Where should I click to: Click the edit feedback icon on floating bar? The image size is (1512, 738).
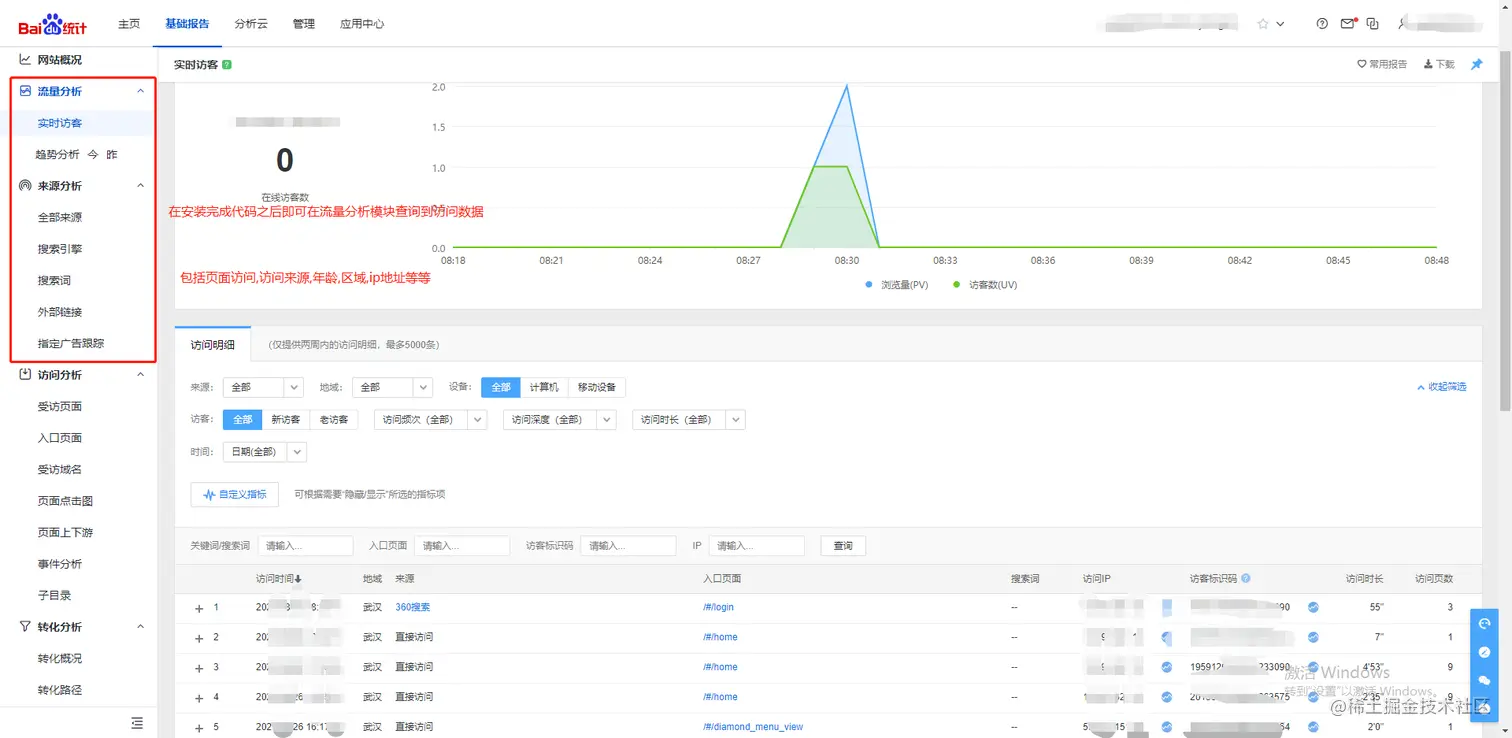pos(1484,652)
